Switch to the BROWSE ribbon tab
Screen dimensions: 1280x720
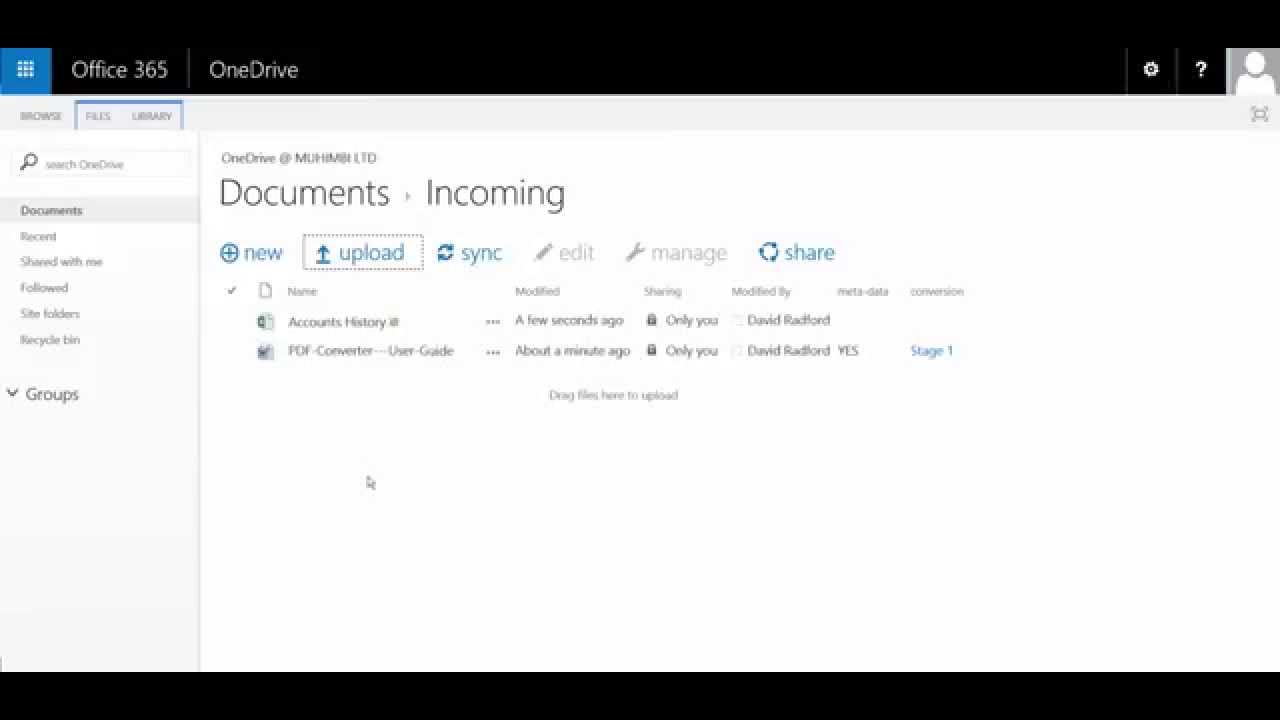point(41,116)
